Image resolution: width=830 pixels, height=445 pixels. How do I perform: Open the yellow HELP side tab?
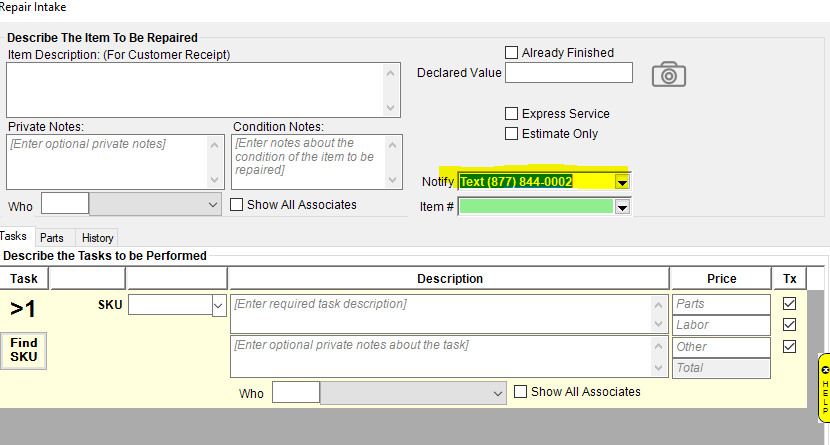pos(824,386)
